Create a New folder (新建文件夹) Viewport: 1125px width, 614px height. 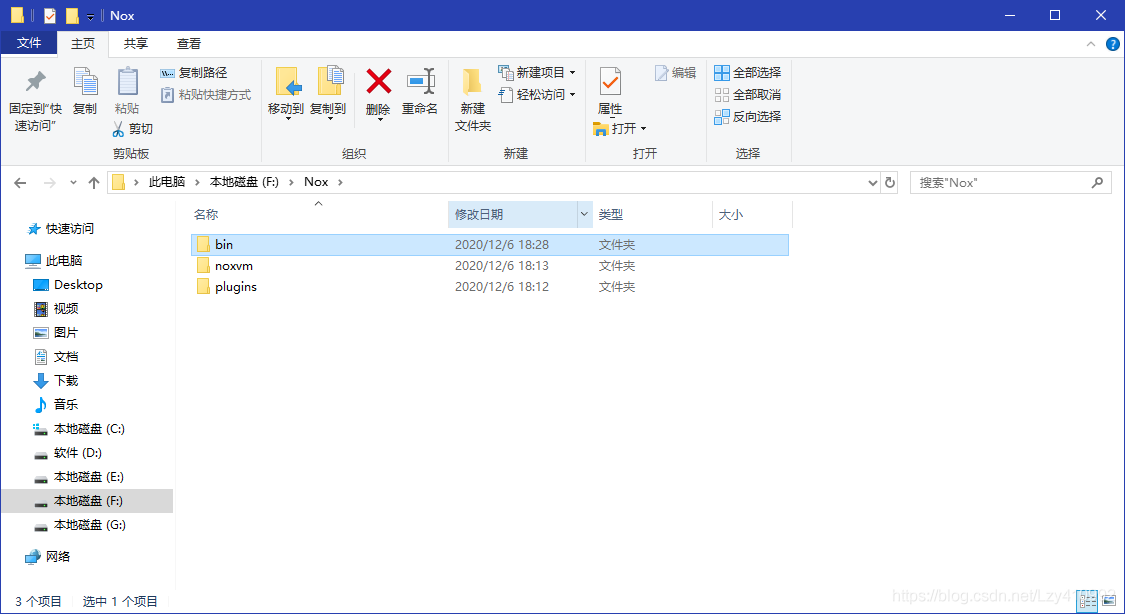473,100
